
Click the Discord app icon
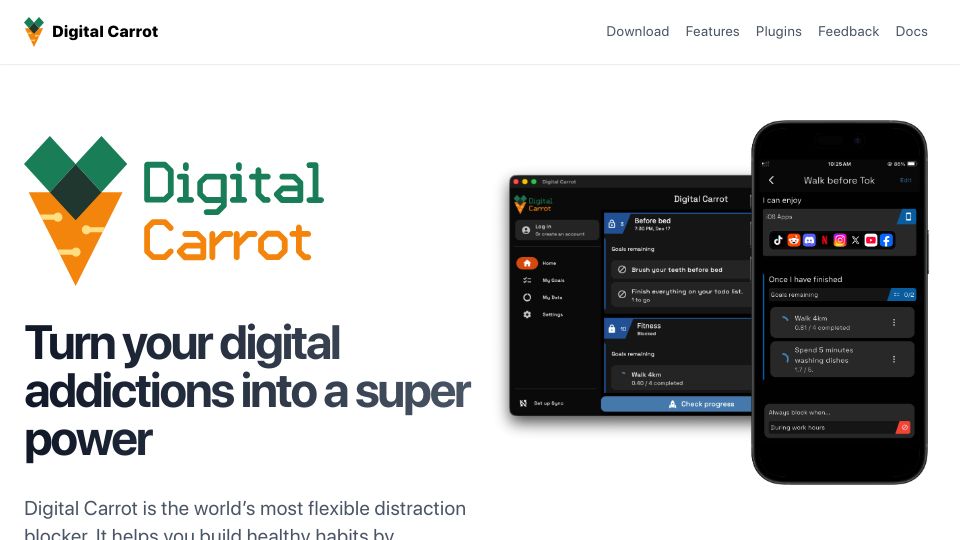(809, 241)
